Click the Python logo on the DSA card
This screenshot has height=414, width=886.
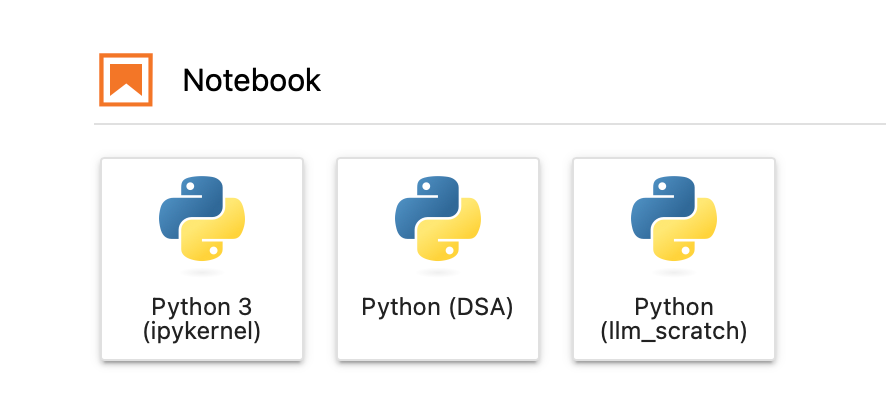[438, 219]
